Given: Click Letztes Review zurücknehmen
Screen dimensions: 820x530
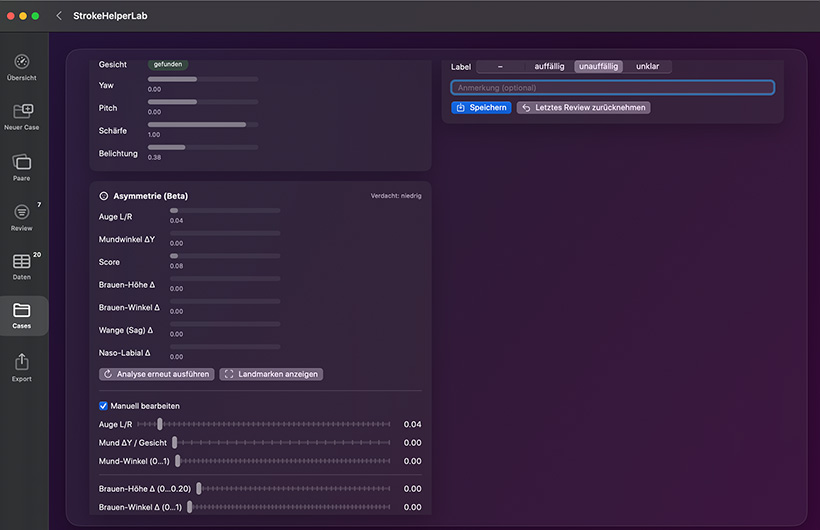Looking at the screenshot, I should pos(584,107).
